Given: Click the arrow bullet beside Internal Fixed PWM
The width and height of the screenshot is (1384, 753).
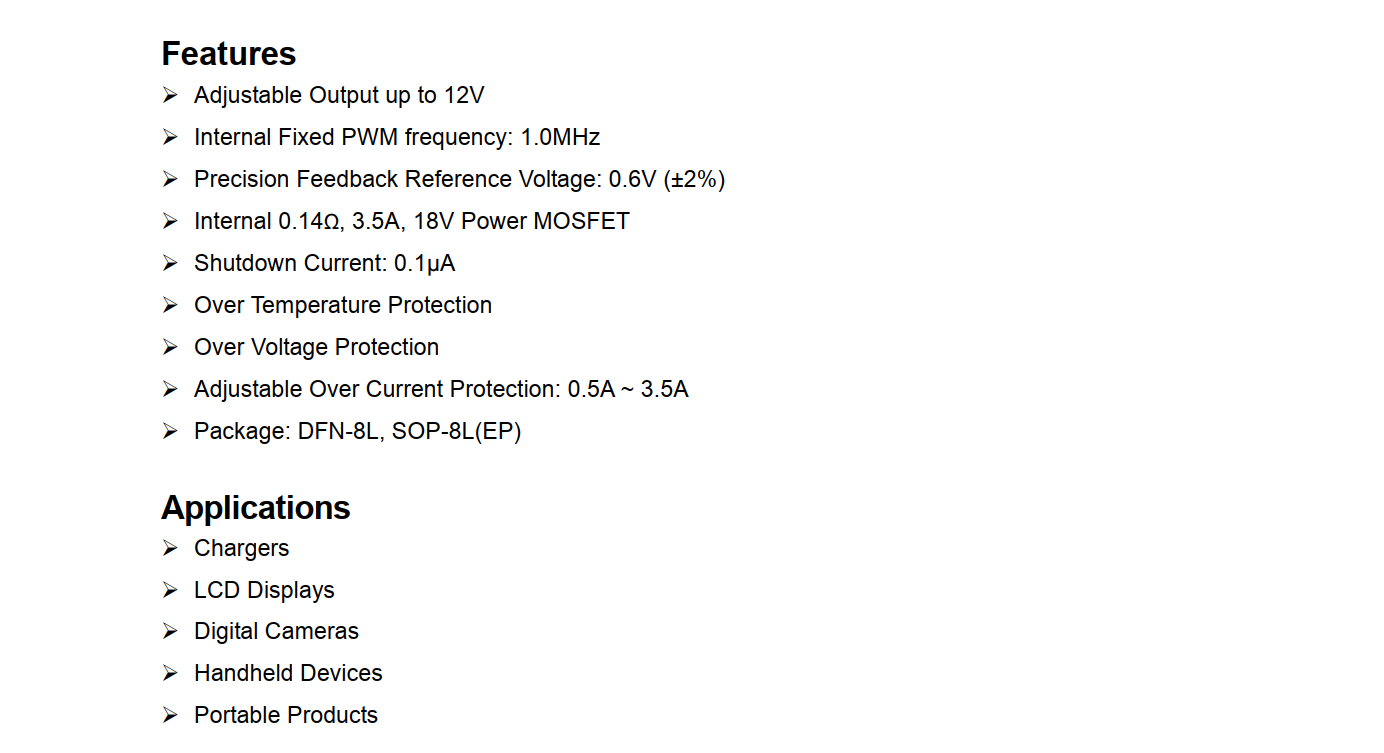Looking at the screenshot, I should [170, 137].
